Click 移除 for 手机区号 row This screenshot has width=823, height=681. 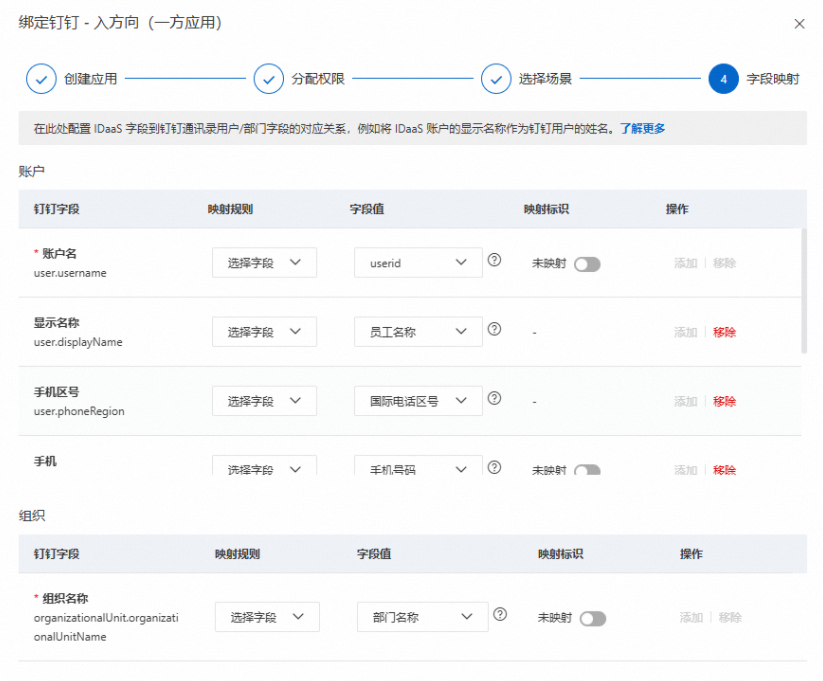[724, 402]
